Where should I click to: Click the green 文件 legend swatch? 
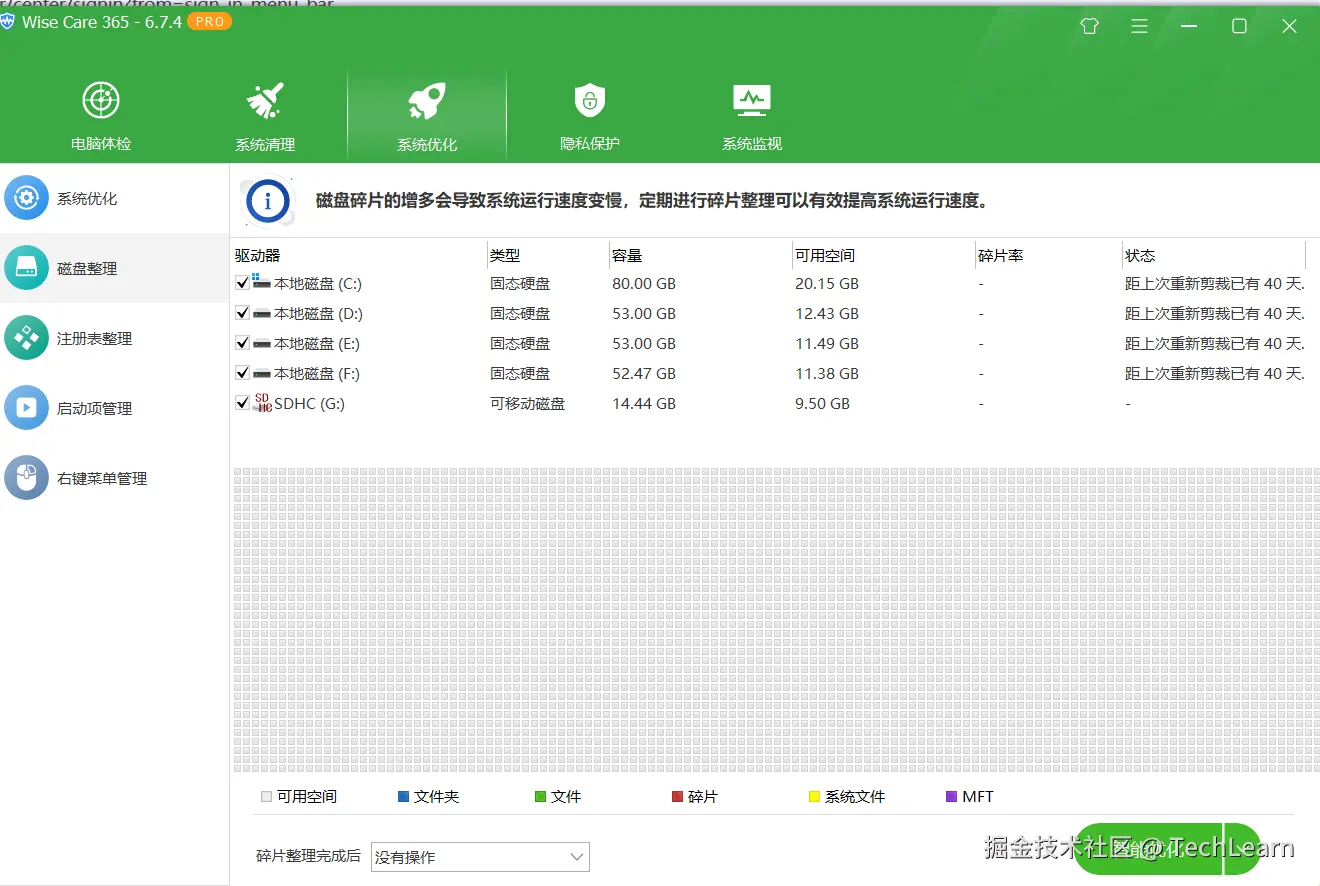pyautogui.click(x=540, y=797)
